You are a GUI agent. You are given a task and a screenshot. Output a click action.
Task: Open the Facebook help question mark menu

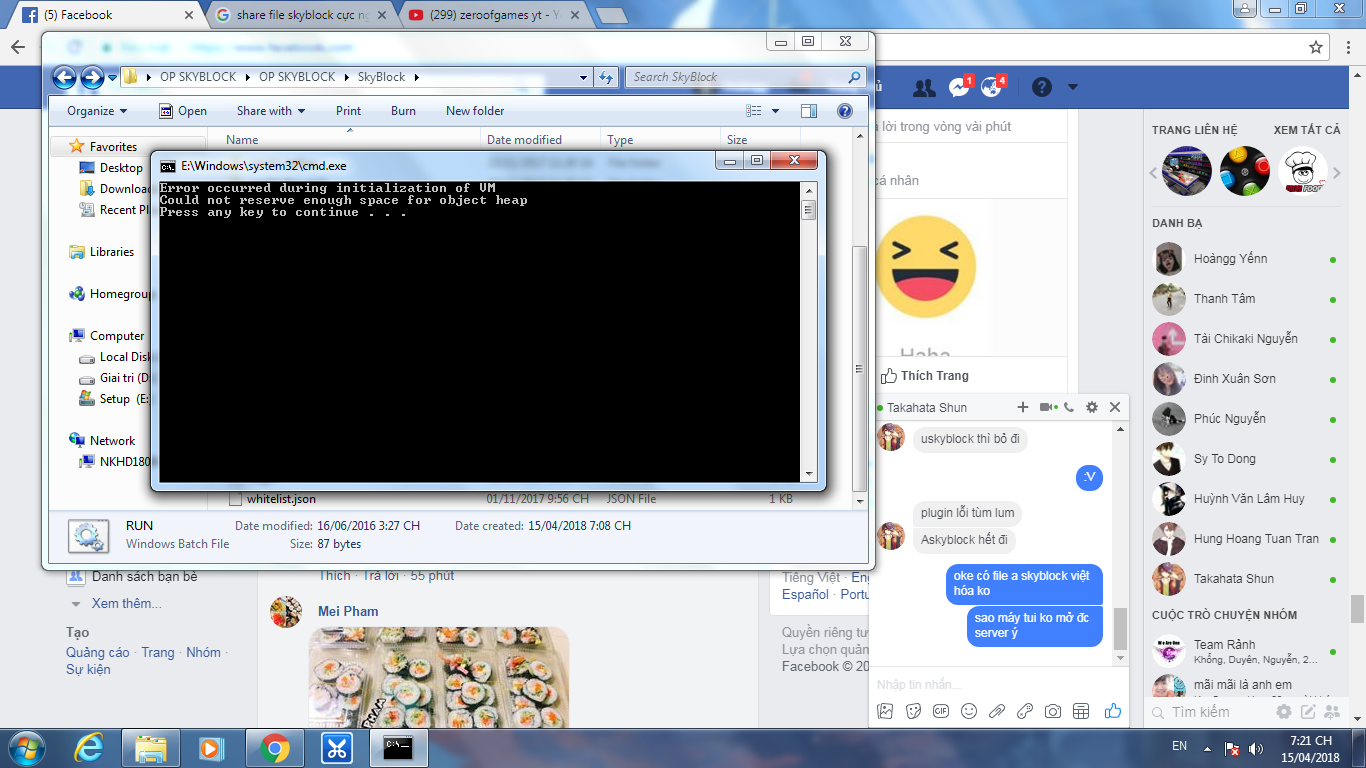[x=1042, y=88]
